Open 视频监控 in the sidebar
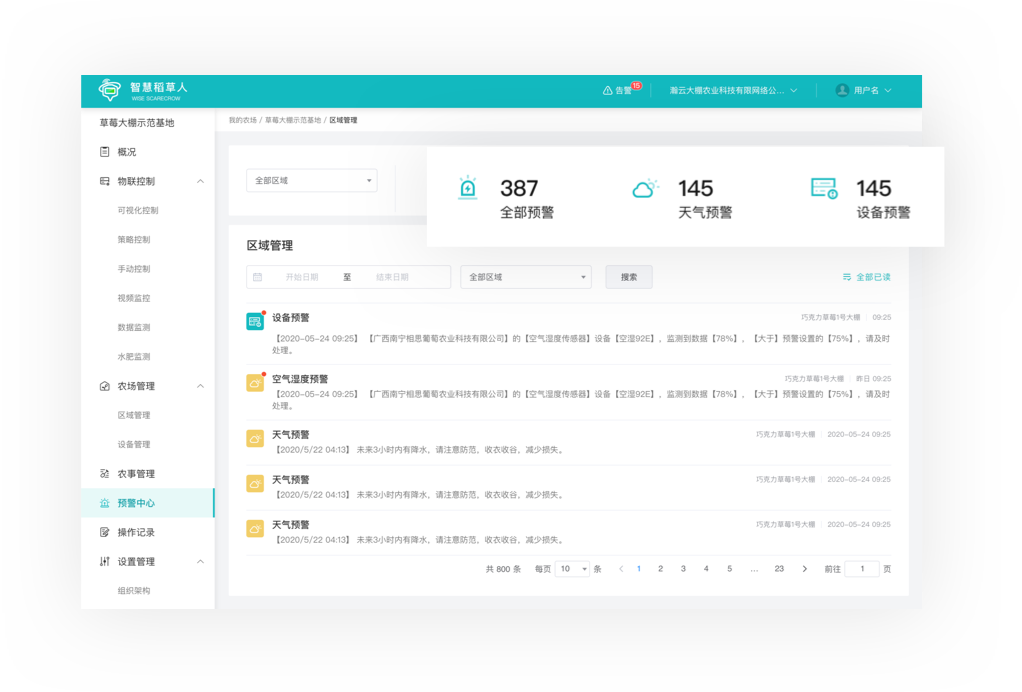This screenshot has width=1022, height=692. 134,298
